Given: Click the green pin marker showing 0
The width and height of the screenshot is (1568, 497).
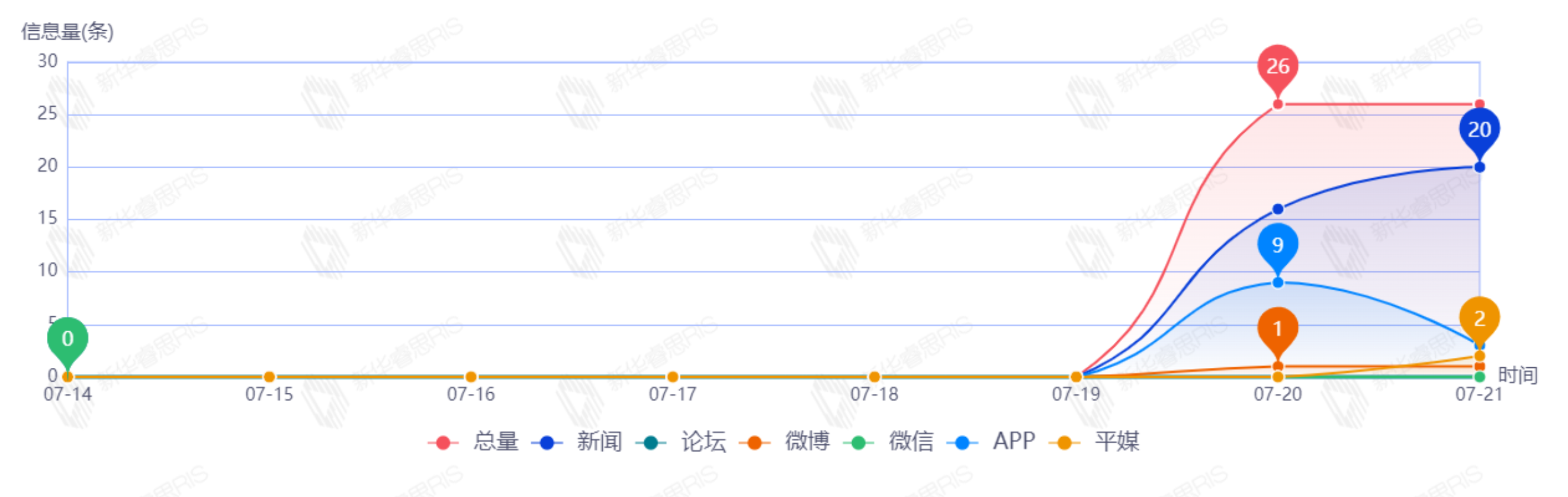Looking at the screenshot, I should [68, 339].
